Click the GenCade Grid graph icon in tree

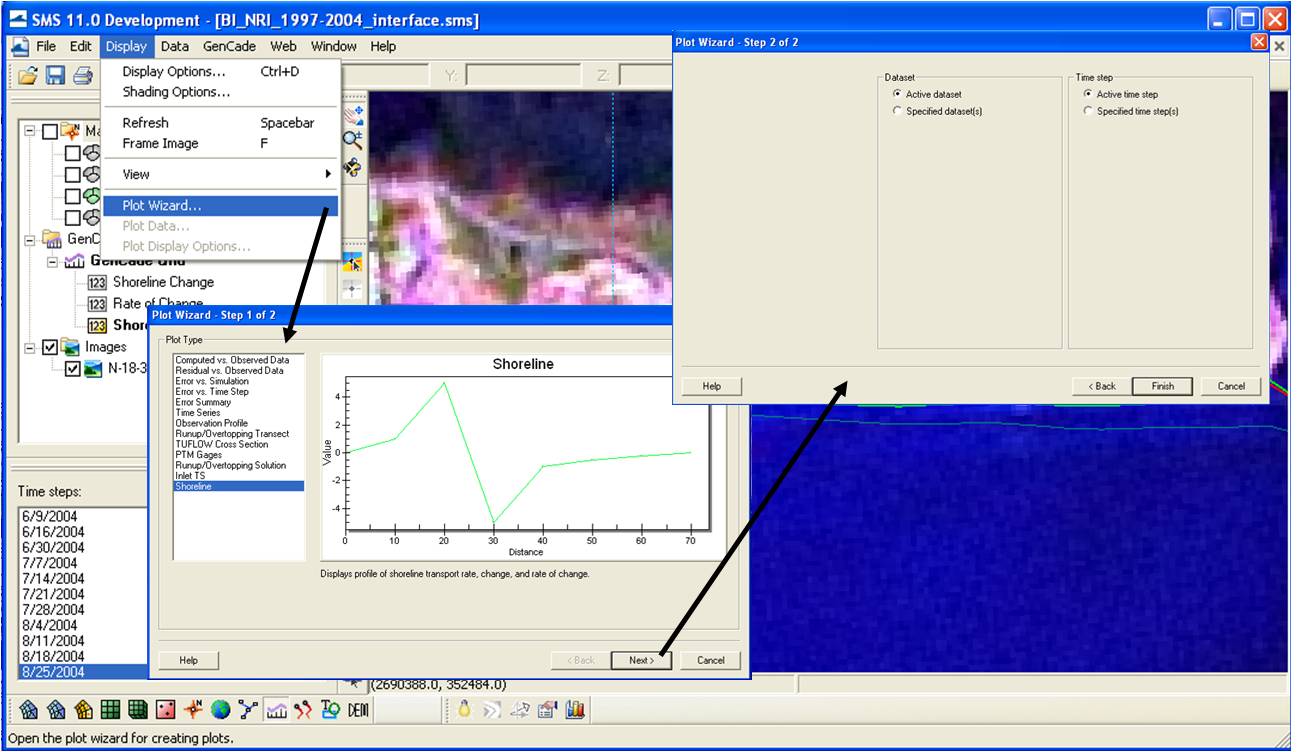click(x=74, y=261)
